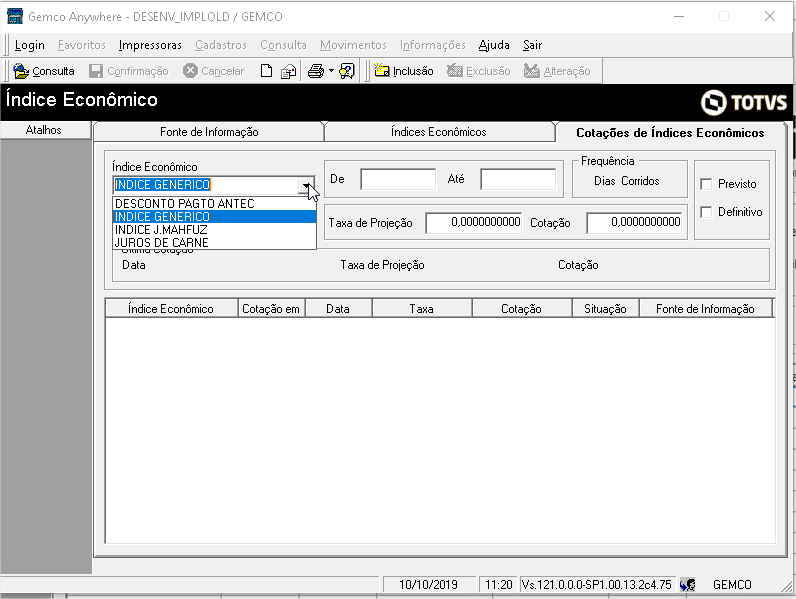796x599 pixels.
Task: Click the Atalhos panel header
Action: 44,130
